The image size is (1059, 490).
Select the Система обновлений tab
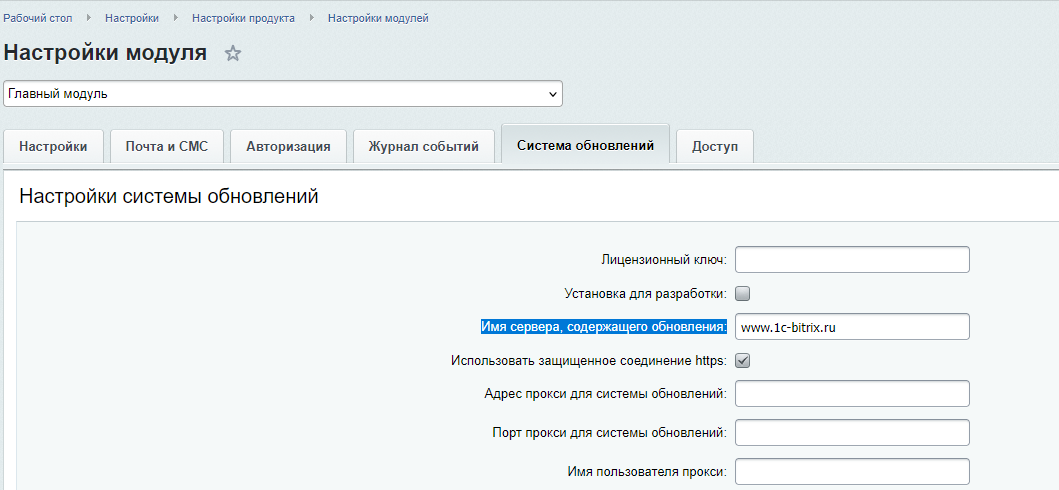pos(586,145)
